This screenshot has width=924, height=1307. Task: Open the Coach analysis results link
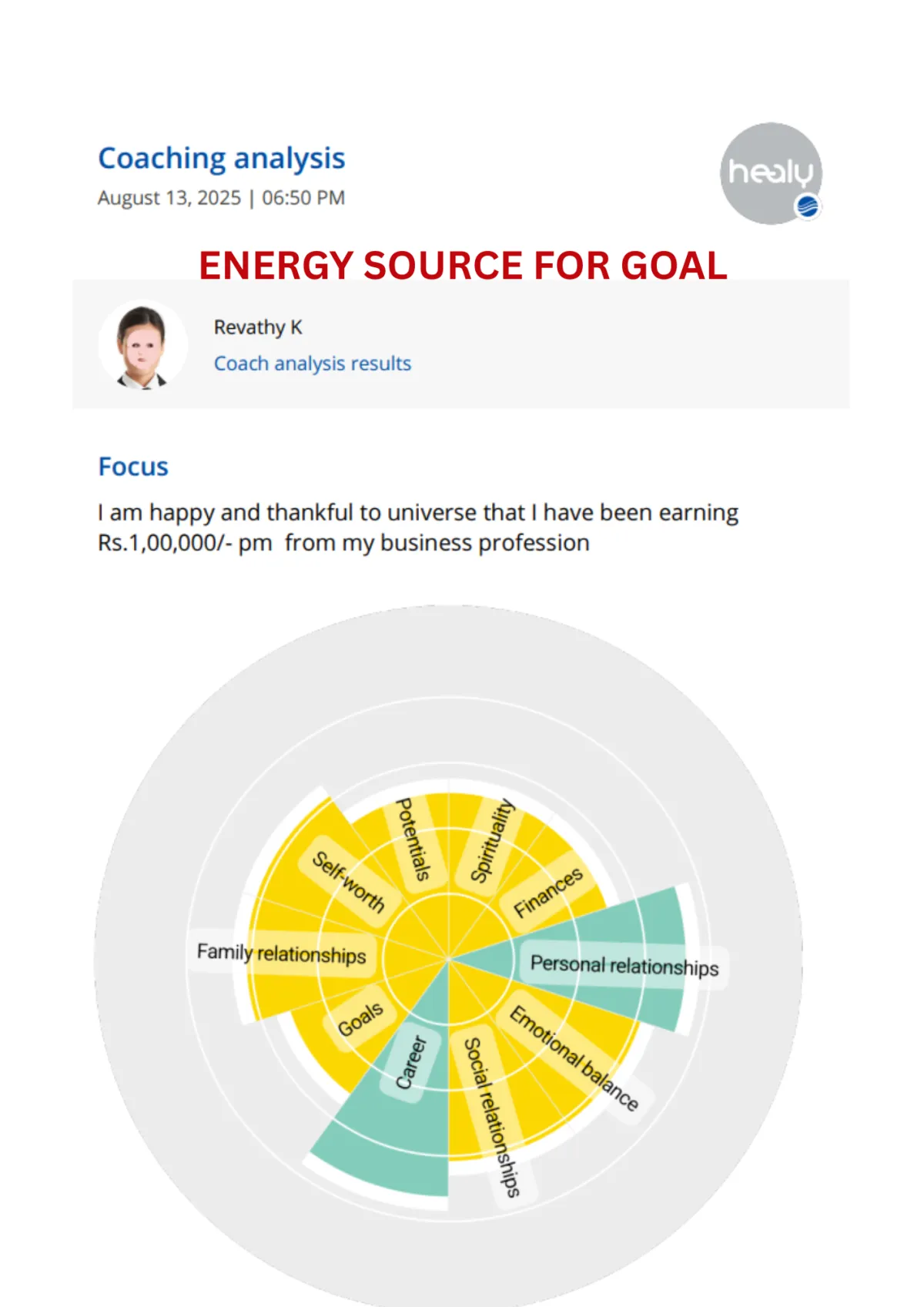[x=313, y=364]
